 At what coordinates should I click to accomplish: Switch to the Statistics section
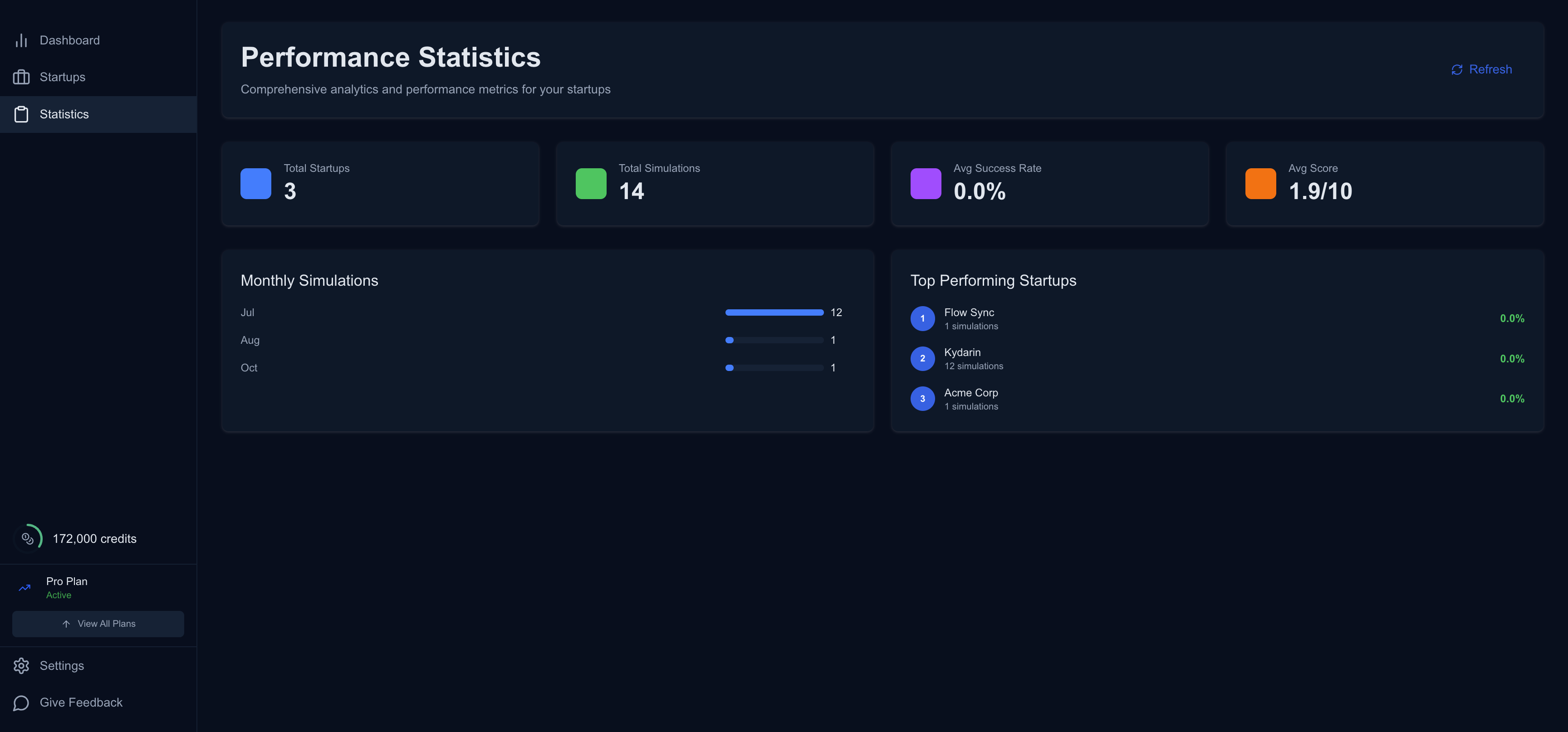pos(64,114)
